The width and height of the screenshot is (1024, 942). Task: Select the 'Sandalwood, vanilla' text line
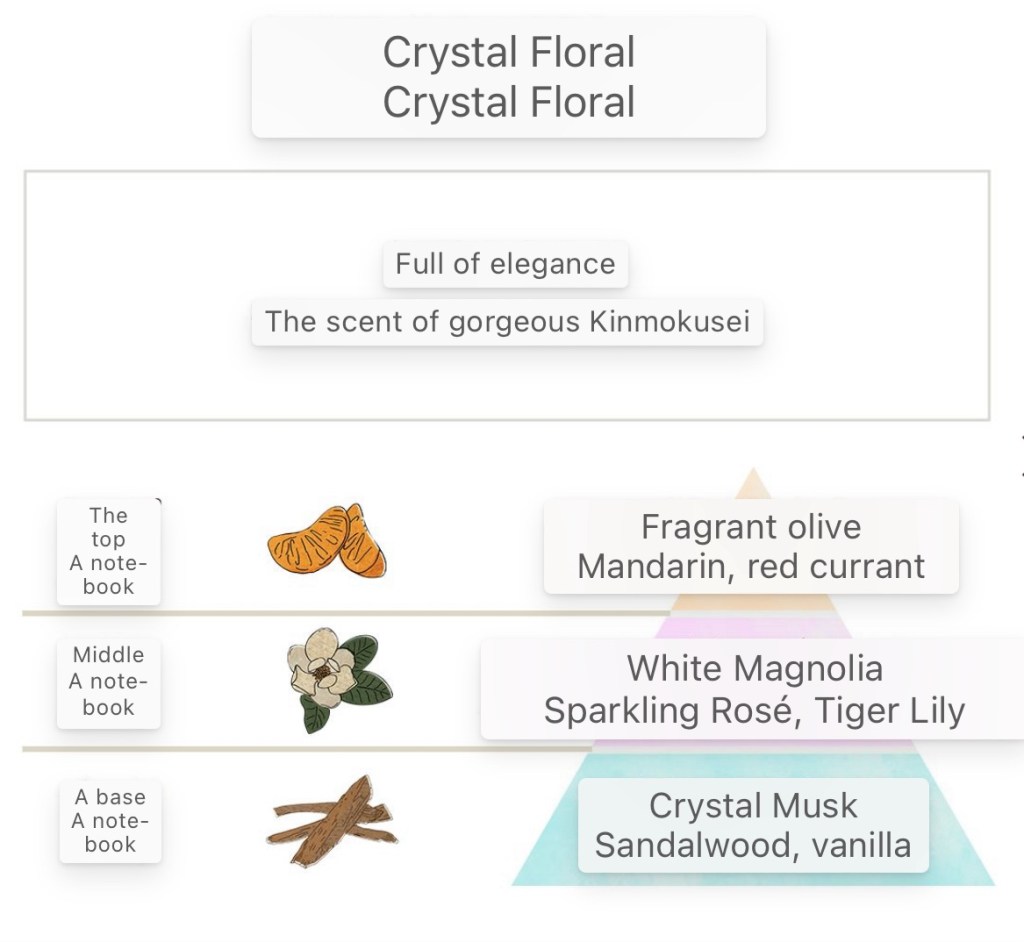coord(753,845)
